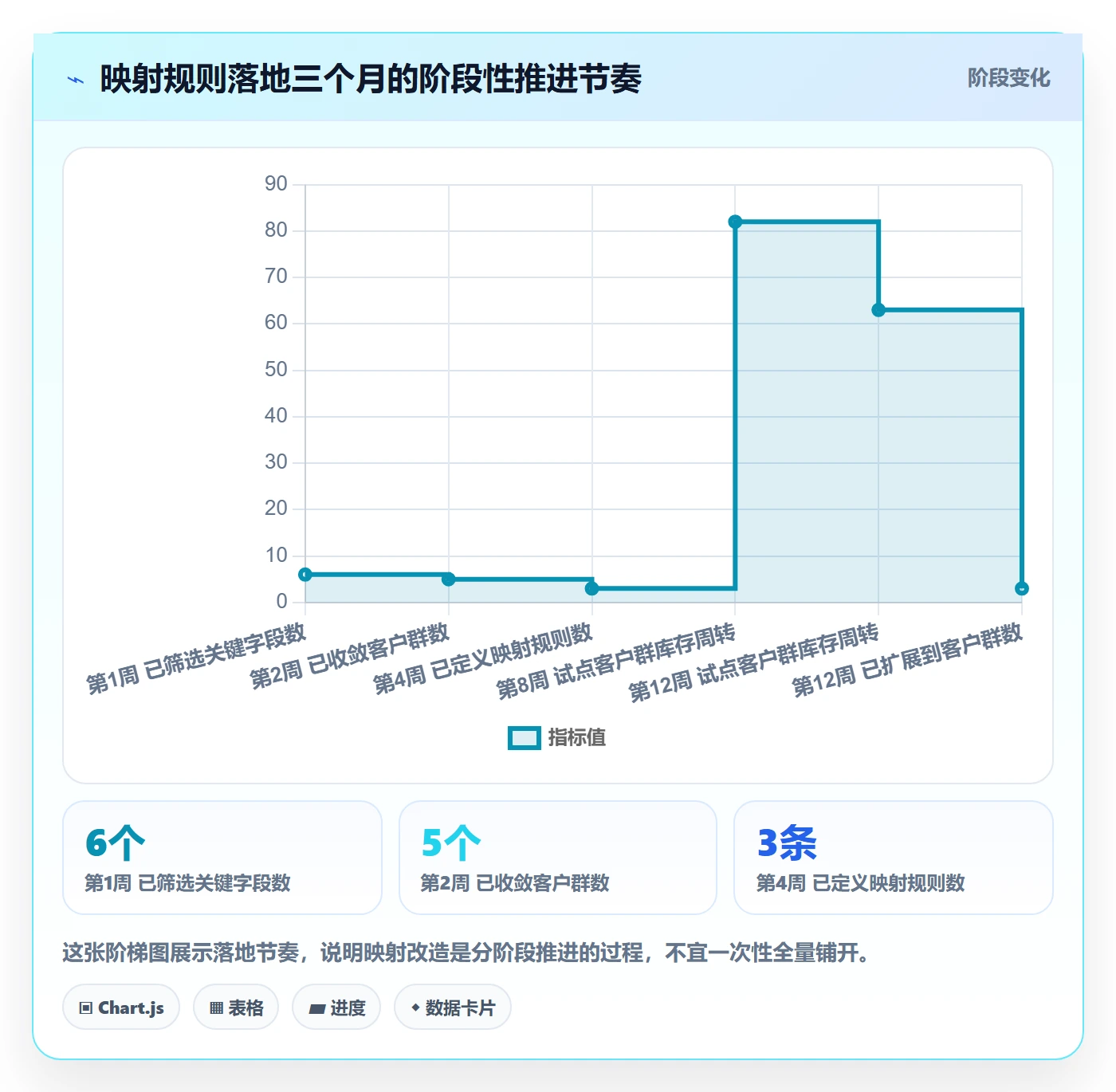Open the 6个 已筛选关键字段数 card

point(222,858)
